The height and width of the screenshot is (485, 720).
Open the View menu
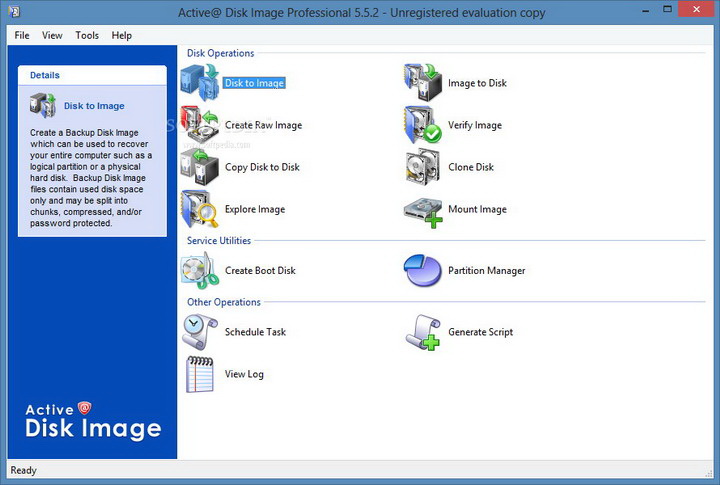point(52,35)
